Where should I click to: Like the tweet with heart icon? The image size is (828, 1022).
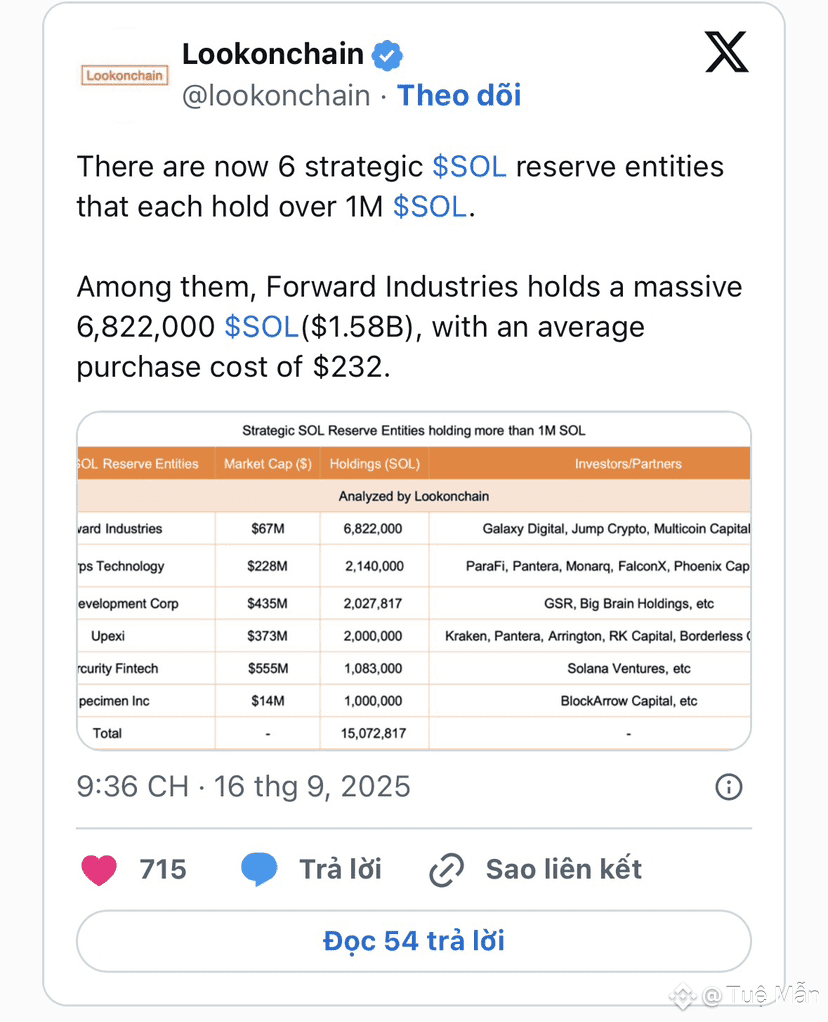click(99, 869)
